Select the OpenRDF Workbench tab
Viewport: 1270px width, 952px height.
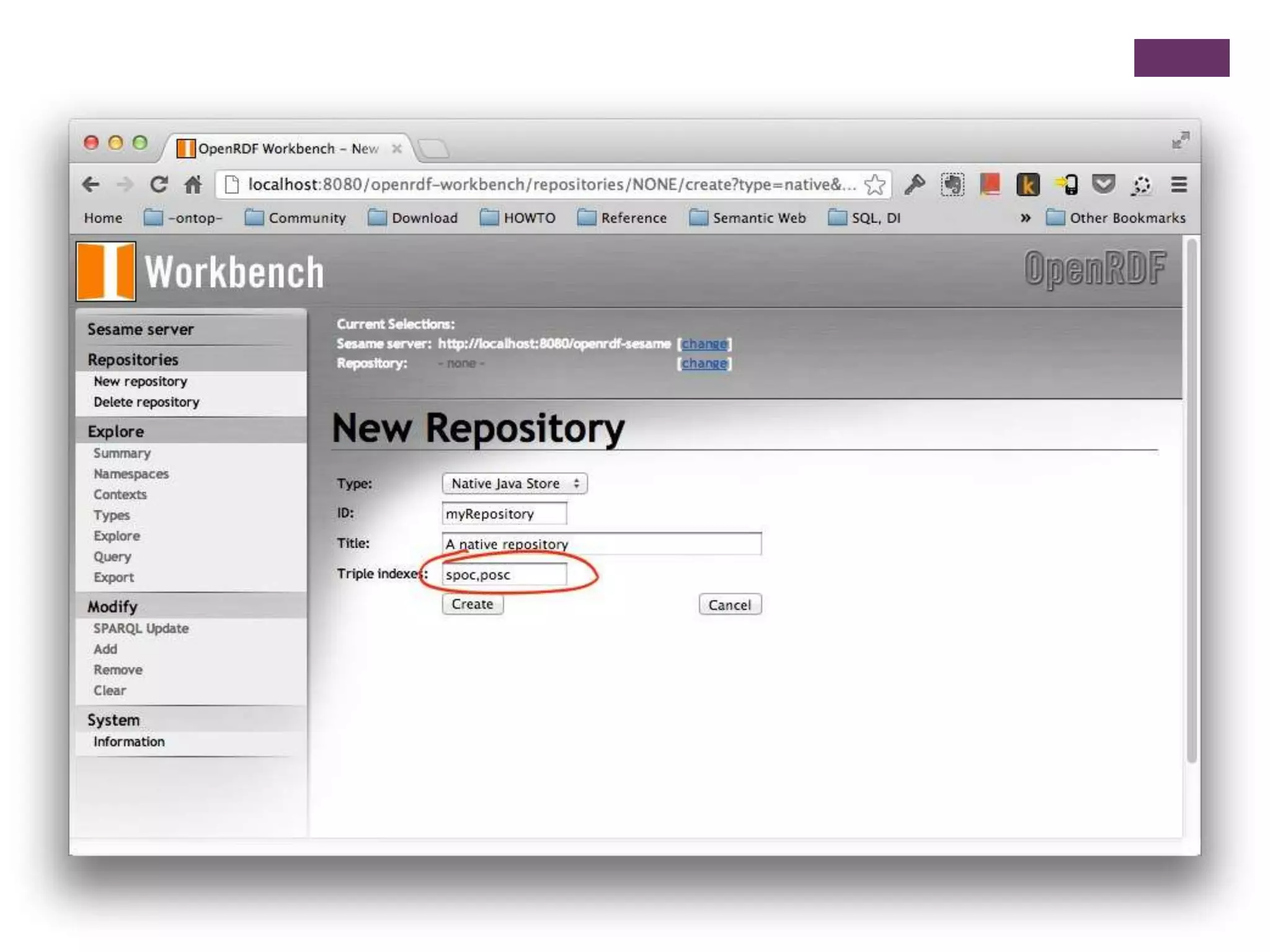coord(285,149)
